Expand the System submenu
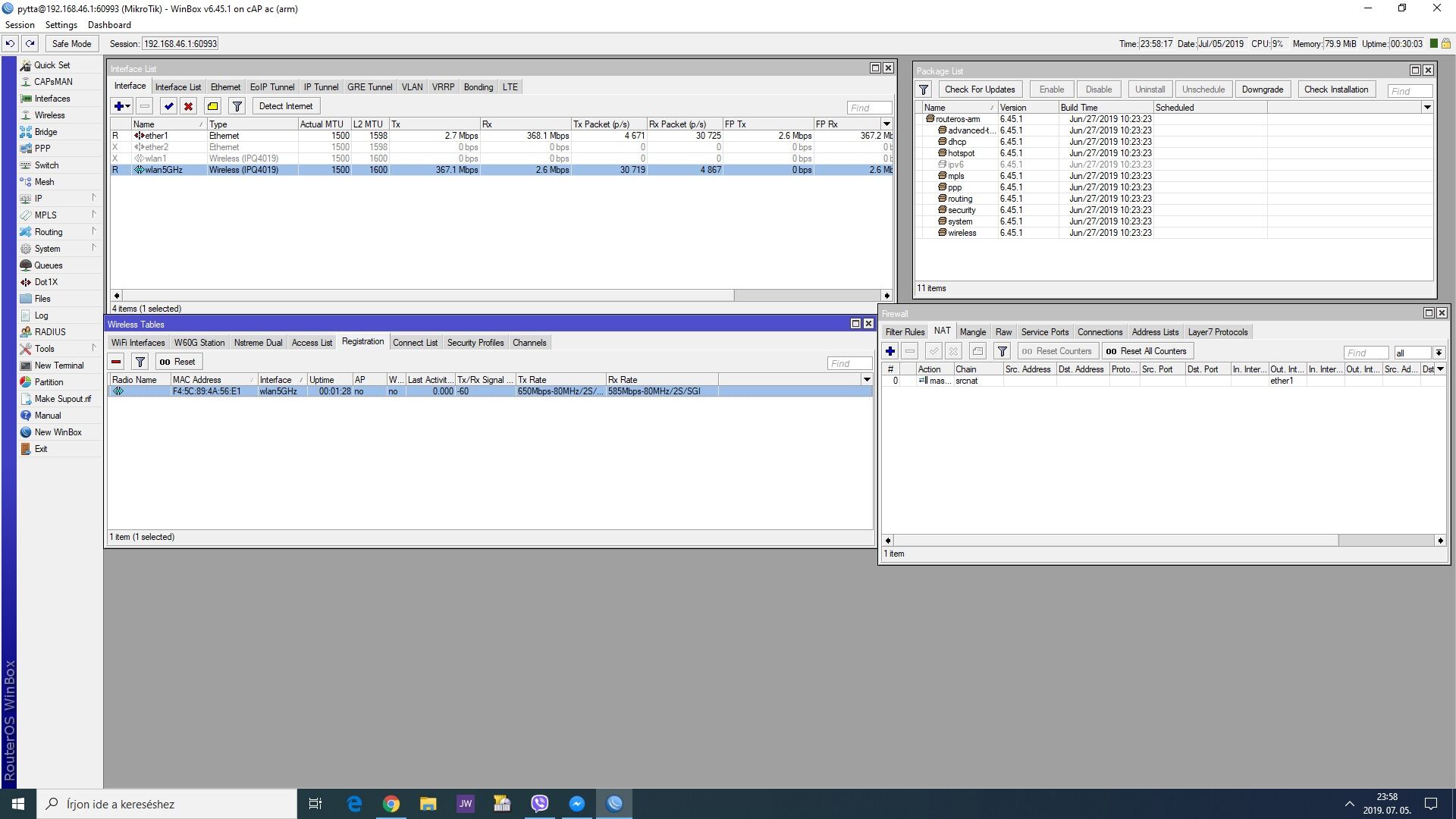This screenshot has height=819, width=1456. pyautogui.click(x=59, y=249)
